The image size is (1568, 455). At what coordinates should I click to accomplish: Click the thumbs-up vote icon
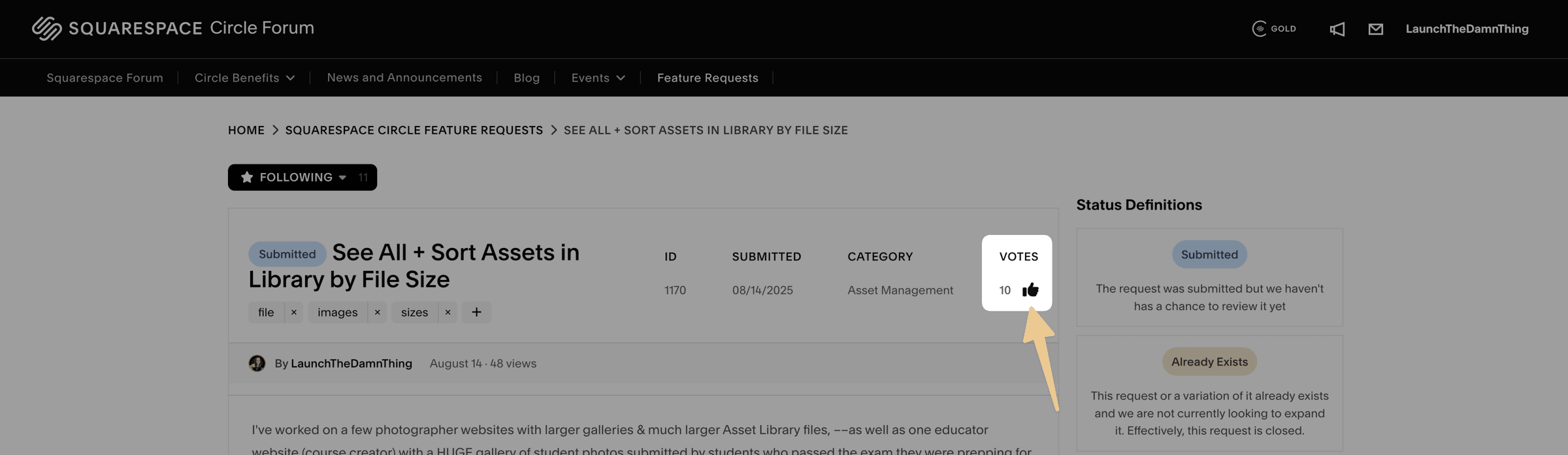[1030, 290]
